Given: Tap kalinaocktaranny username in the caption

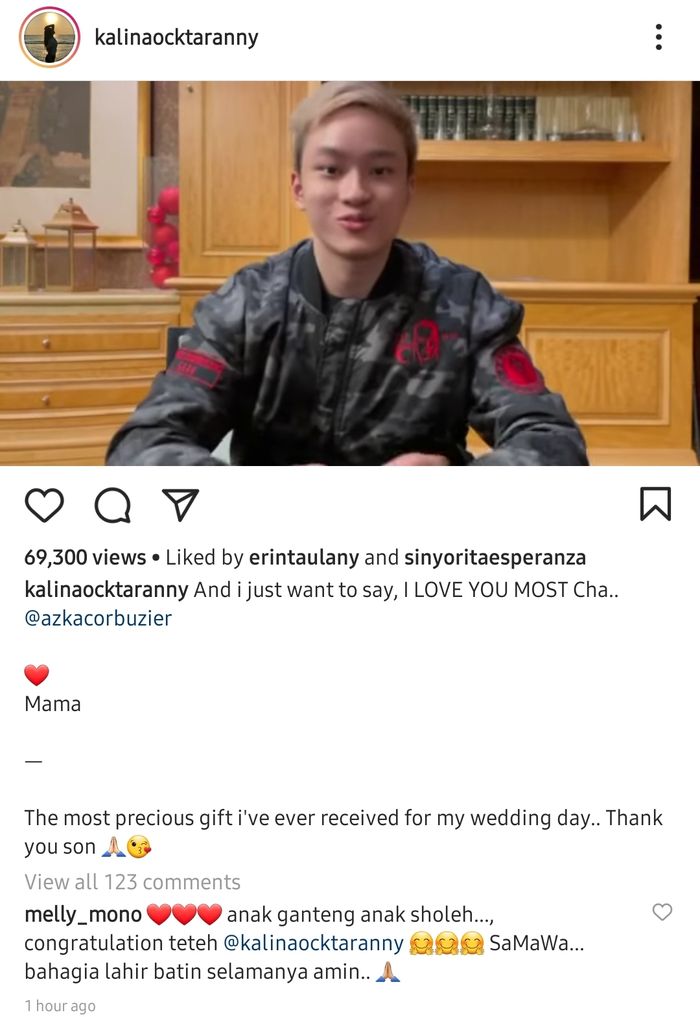Looking at the screenshot, I should (x=106, y=590).
